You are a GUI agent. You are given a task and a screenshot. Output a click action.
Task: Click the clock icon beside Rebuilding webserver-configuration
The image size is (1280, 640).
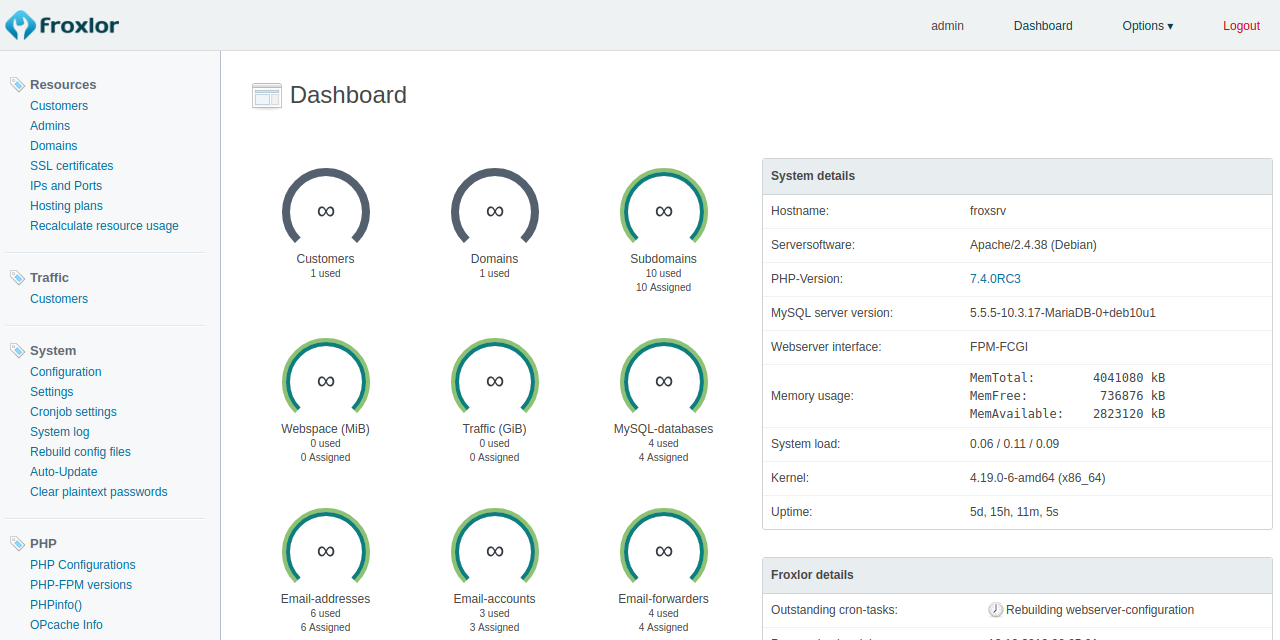tap(995, 610)
